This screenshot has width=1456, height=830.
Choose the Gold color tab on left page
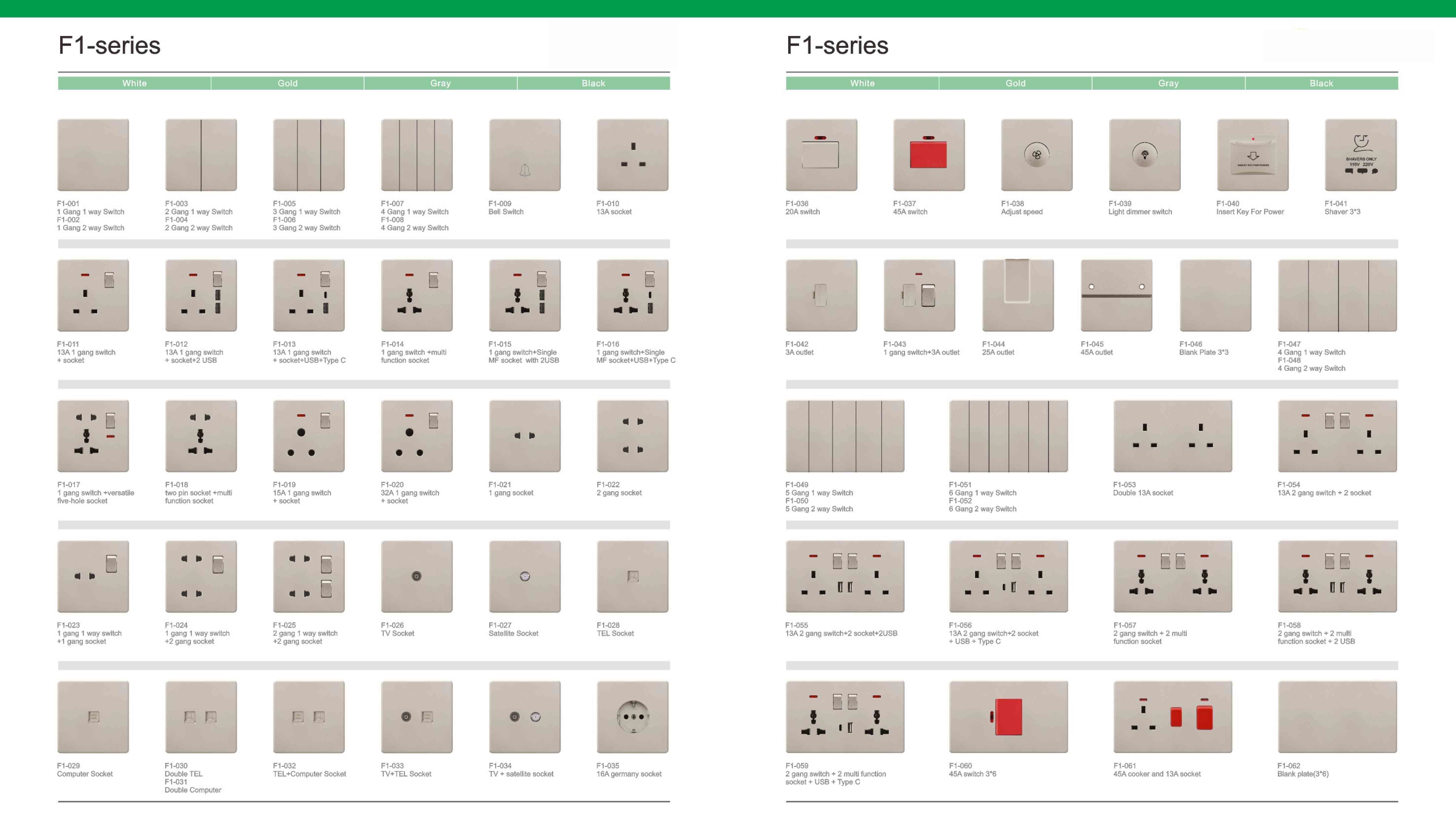287,83
